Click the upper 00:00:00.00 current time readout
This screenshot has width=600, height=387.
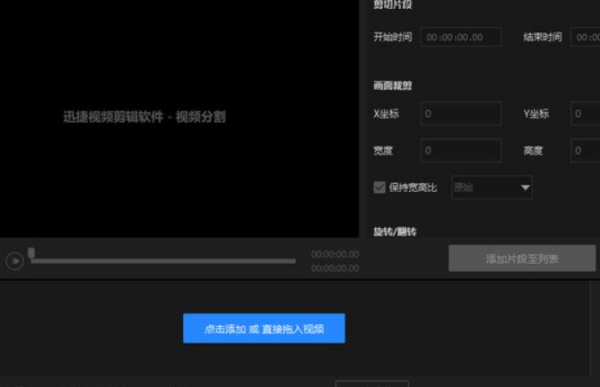[x=335, y=254]
